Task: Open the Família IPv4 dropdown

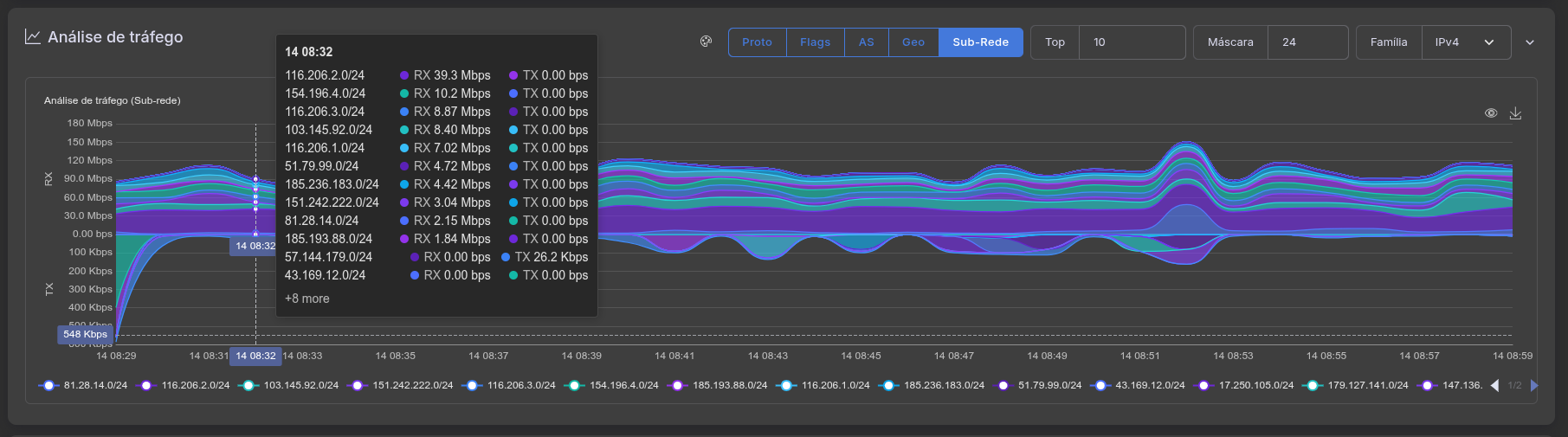Action: (1465, 42)
